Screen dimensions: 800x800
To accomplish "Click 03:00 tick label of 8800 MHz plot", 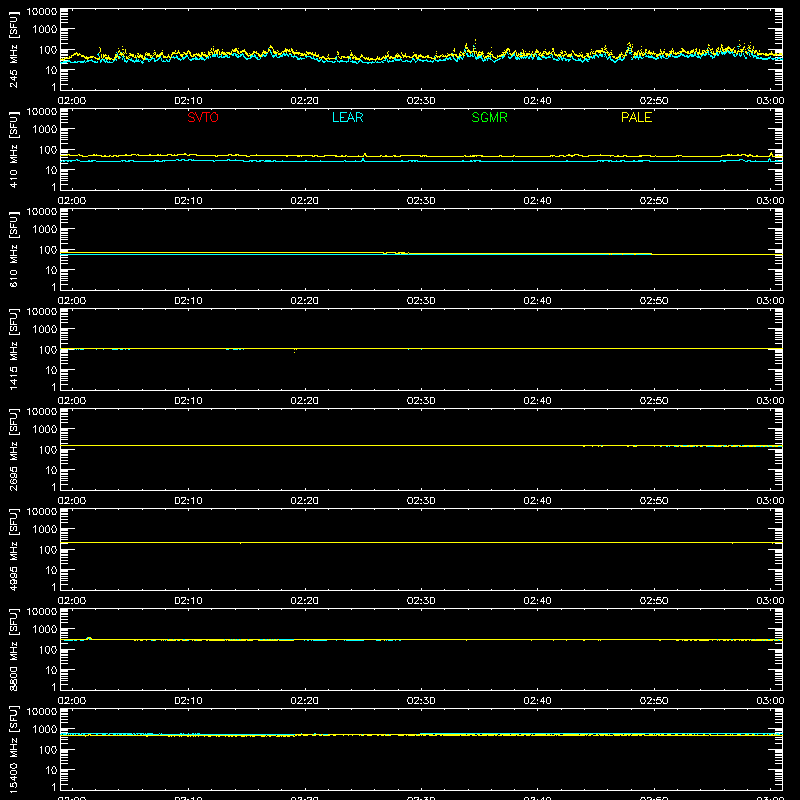I will [x=770, y=701].
